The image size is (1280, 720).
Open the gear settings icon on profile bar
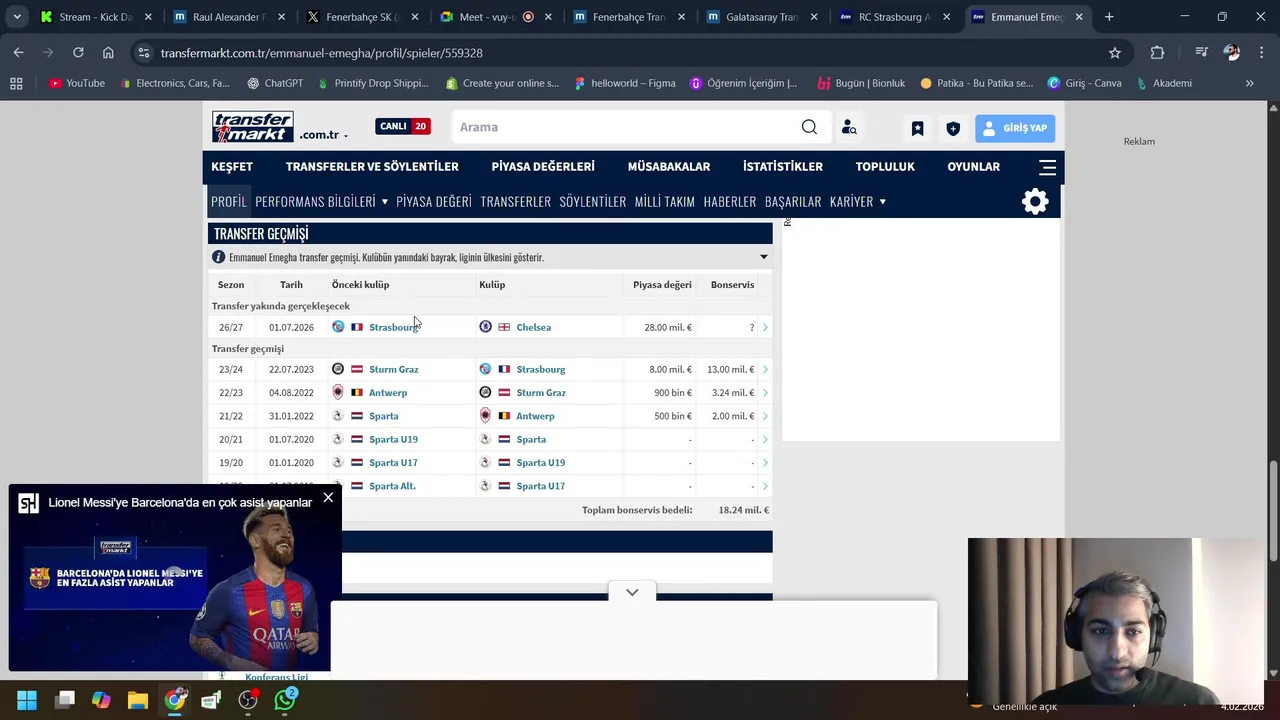pyautogui.click(x=1035, y=201)
